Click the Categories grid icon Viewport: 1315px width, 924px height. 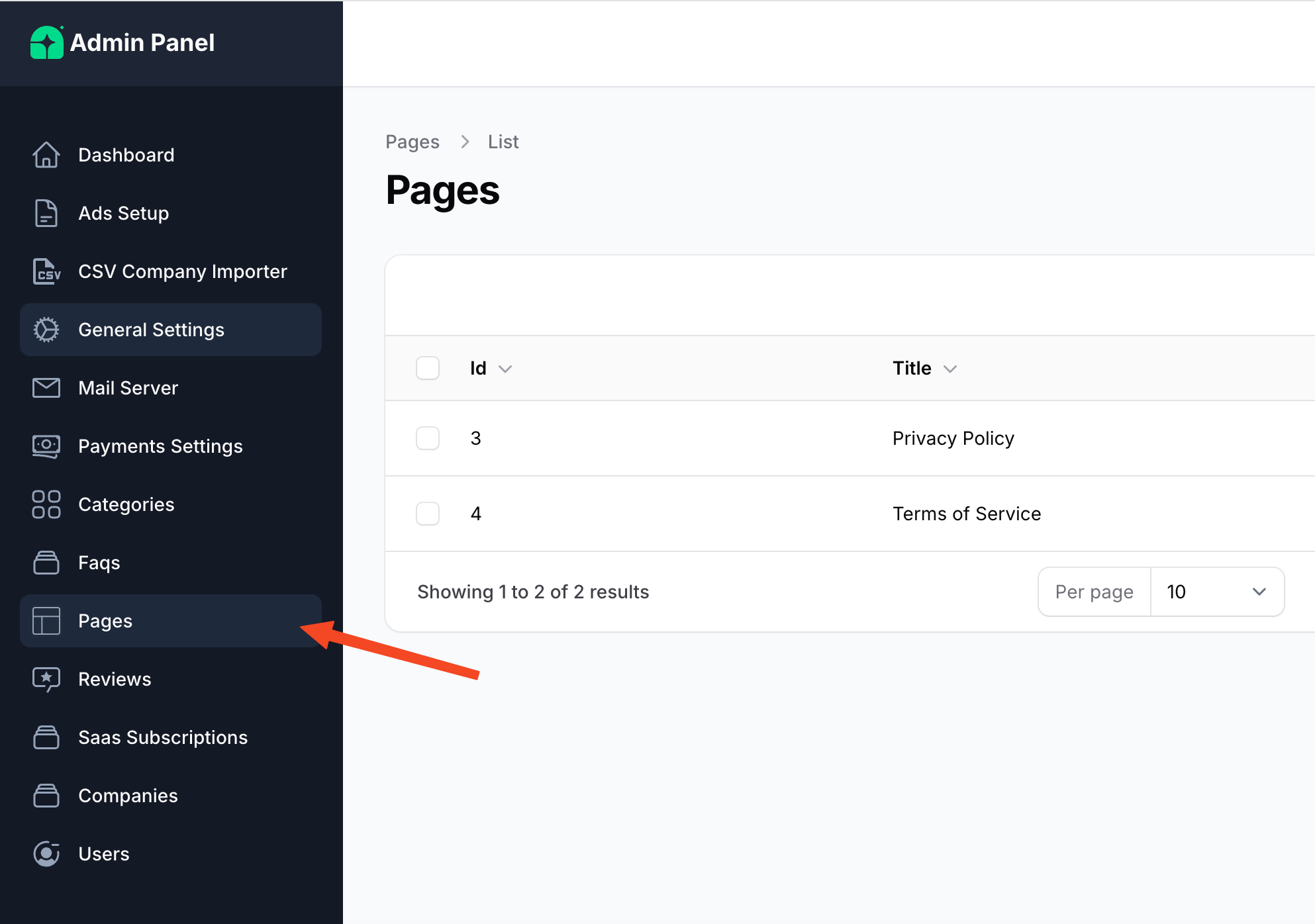[x=46, y=504]
